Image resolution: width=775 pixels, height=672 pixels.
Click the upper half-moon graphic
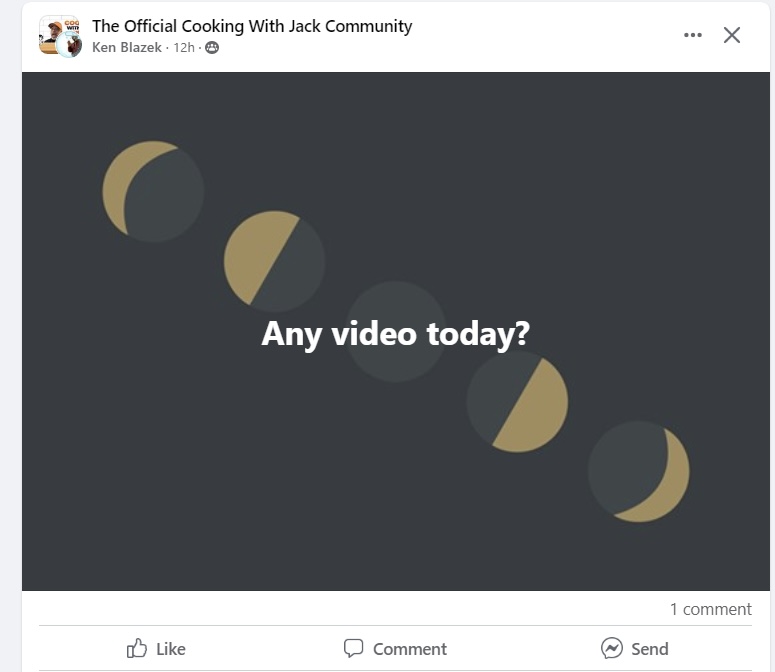point(274,261)
